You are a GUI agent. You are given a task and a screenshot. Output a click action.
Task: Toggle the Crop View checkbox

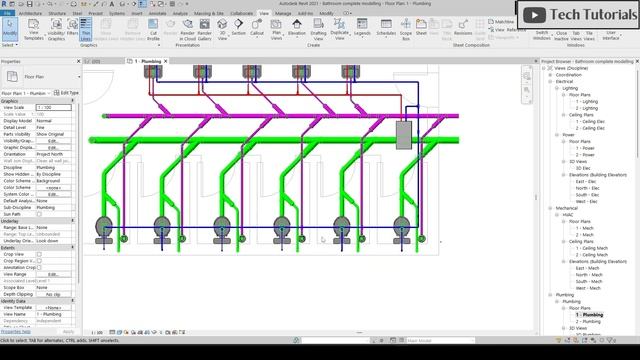39,254
